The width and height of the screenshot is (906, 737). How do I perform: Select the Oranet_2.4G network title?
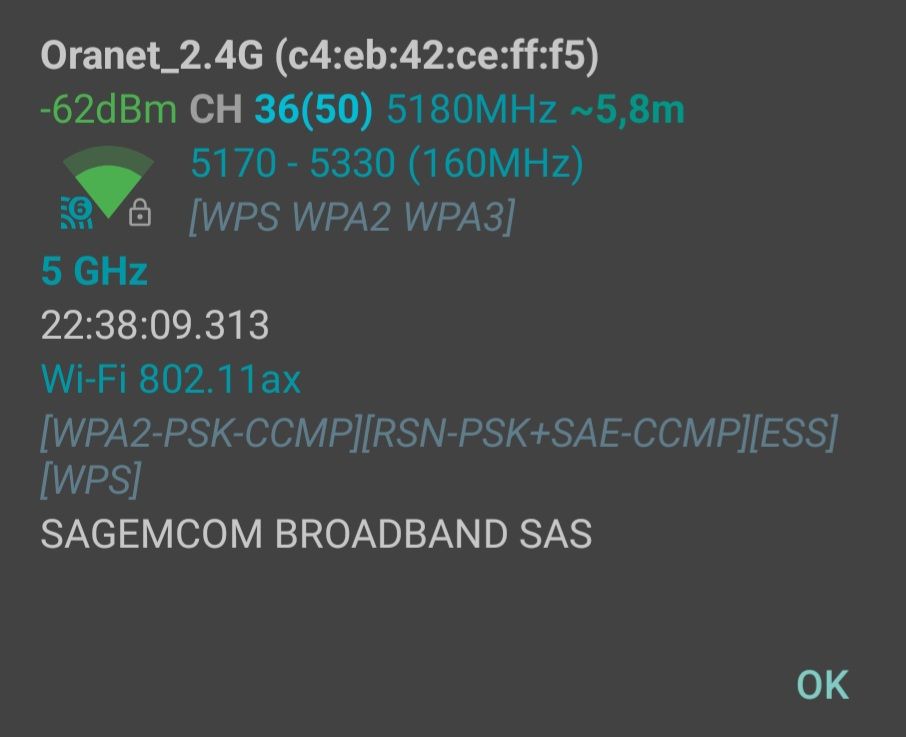152,56
